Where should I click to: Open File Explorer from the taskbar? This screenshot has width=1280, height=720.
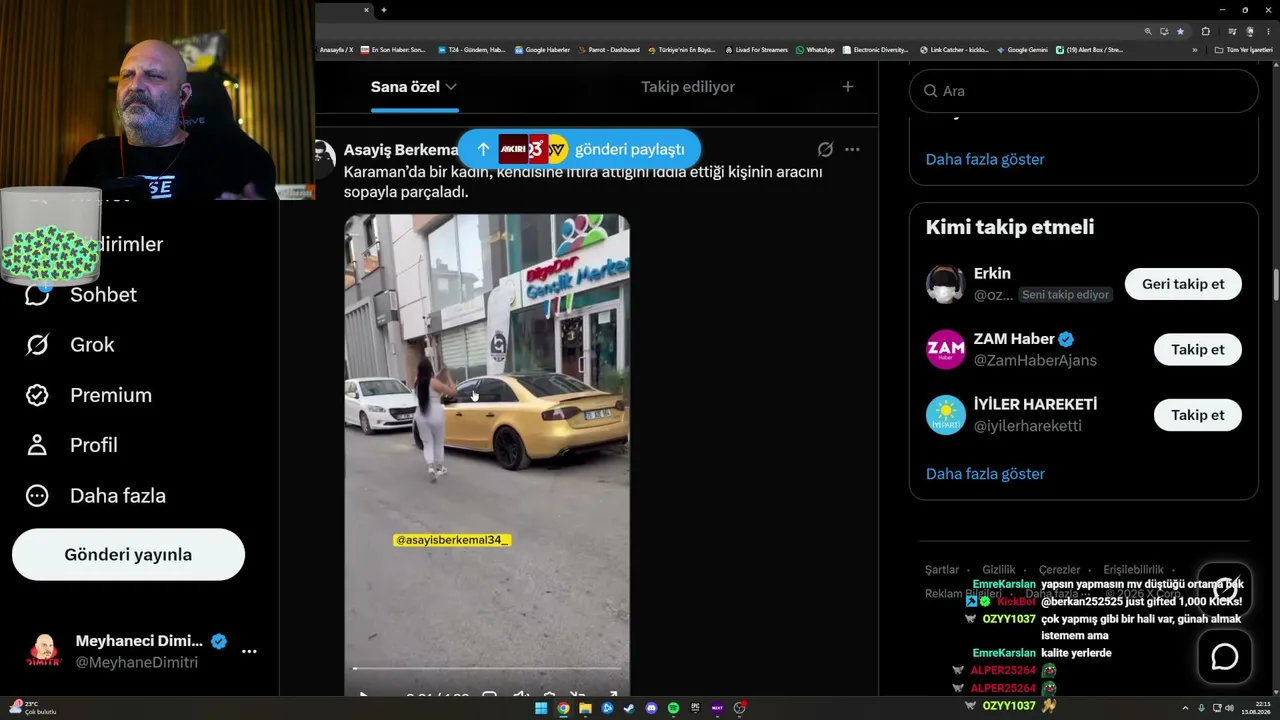coord(585,708)
